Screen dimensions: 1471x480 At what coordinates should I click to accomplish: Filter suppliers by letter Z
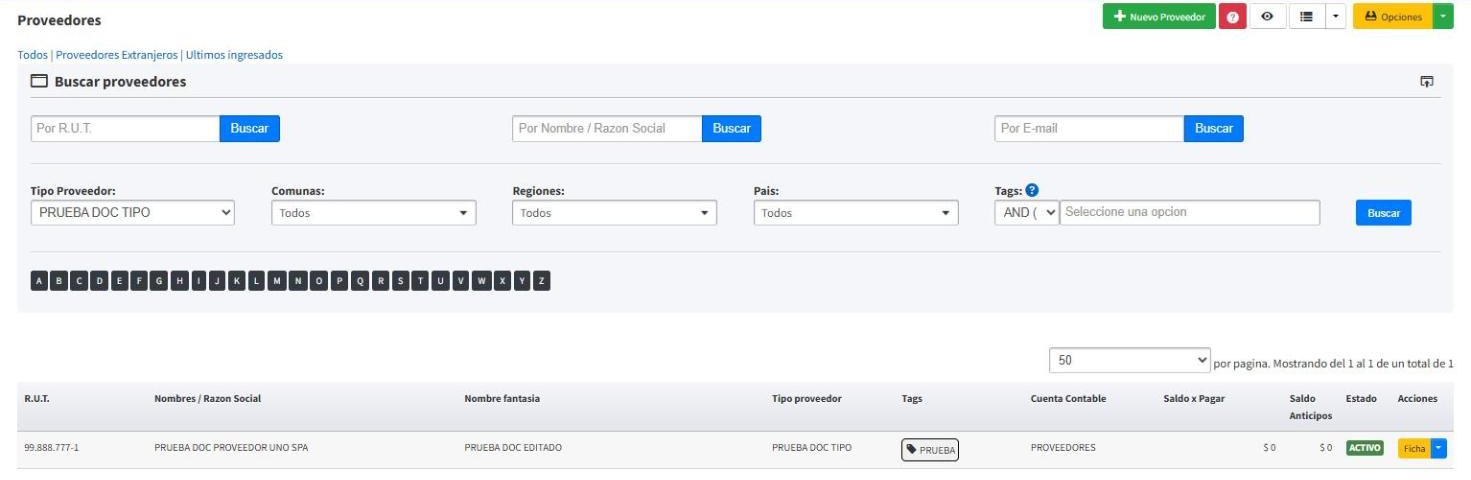[542, 282]
